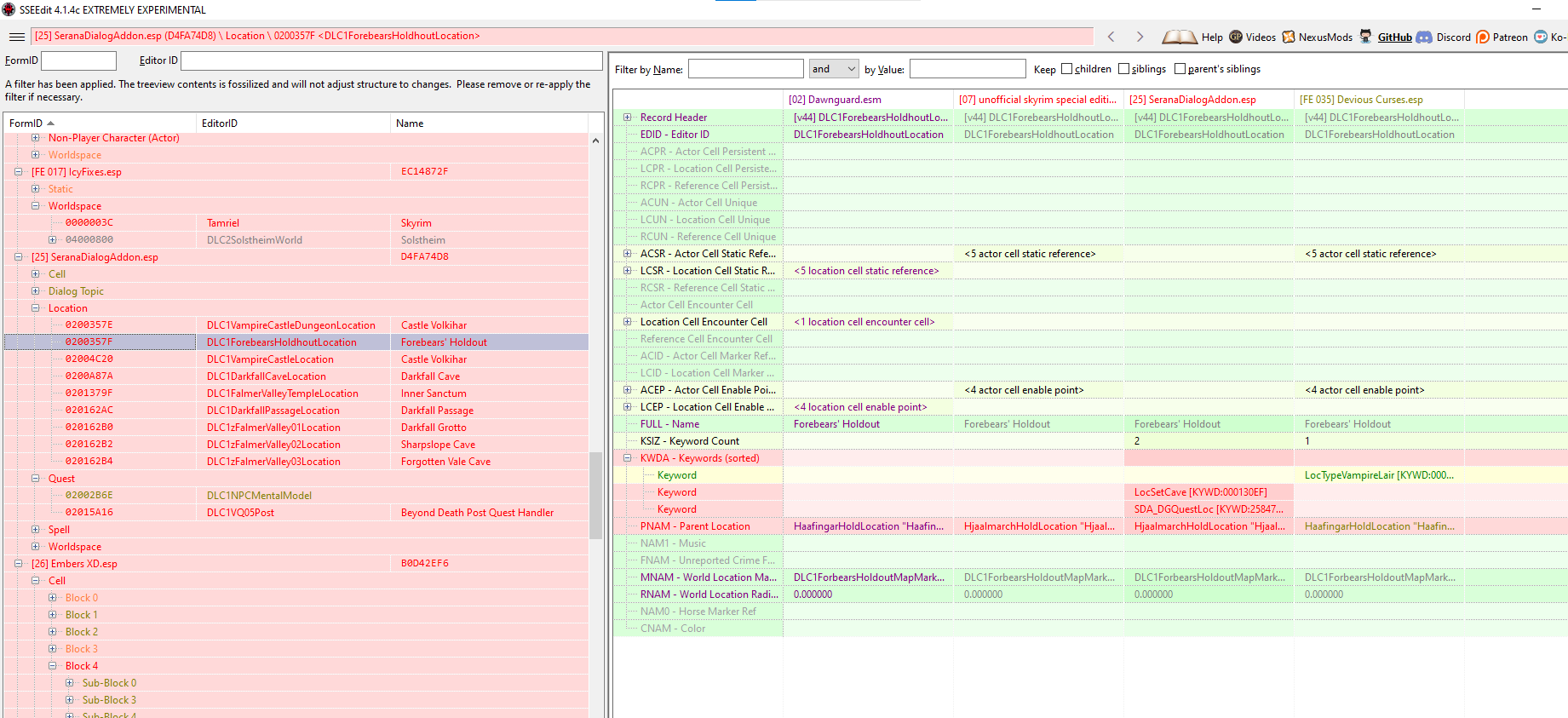Collapse the [FE 017] IcyFixes.esp plugin node

(x=19, y=172)
